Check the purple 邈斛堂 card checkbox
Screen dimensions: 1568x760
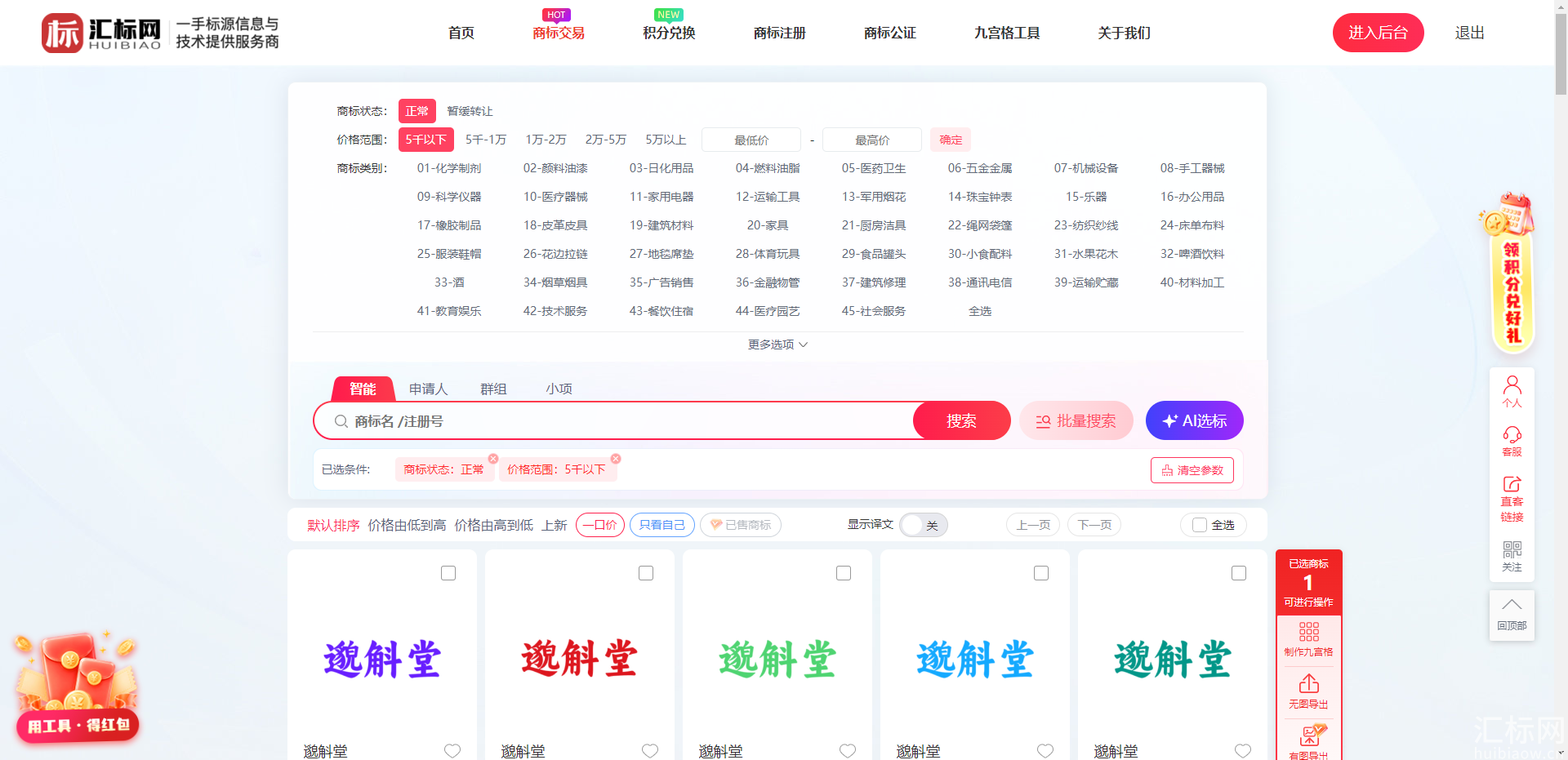point(448,573)
